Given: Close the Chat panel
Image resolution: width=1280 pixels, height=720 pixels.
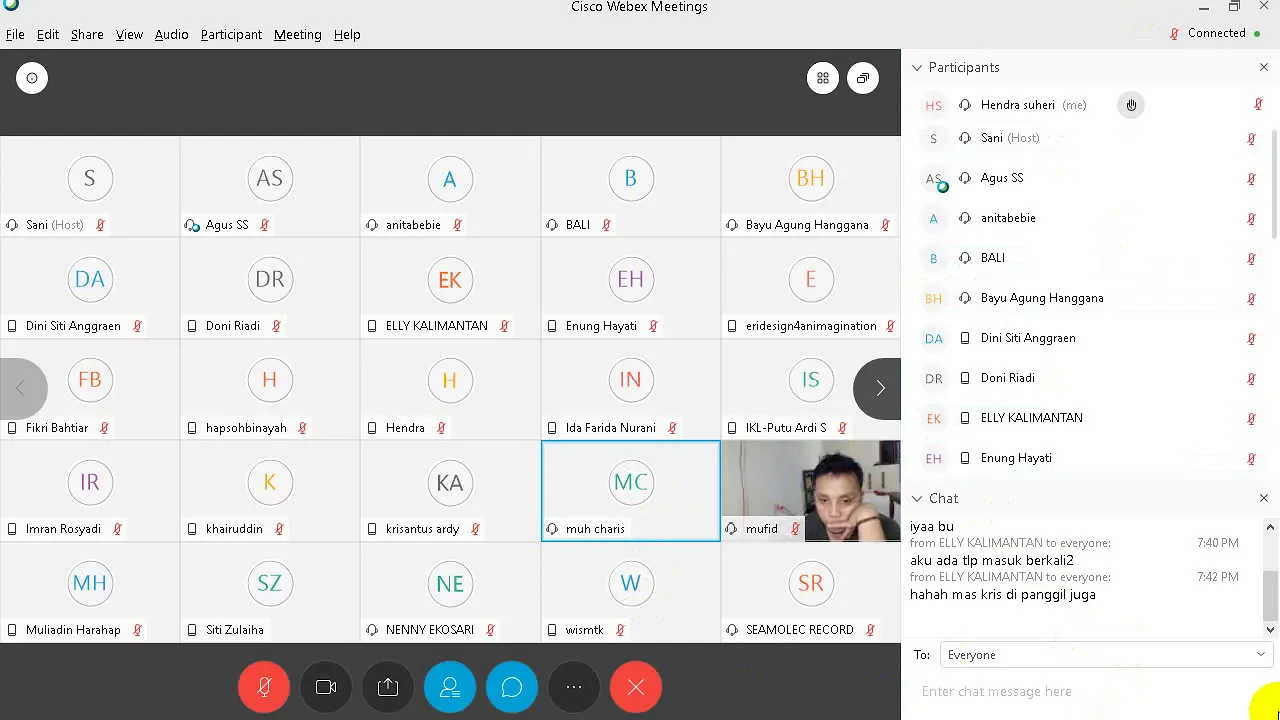Looking at the screenshot, I should tap(1264, 498).
